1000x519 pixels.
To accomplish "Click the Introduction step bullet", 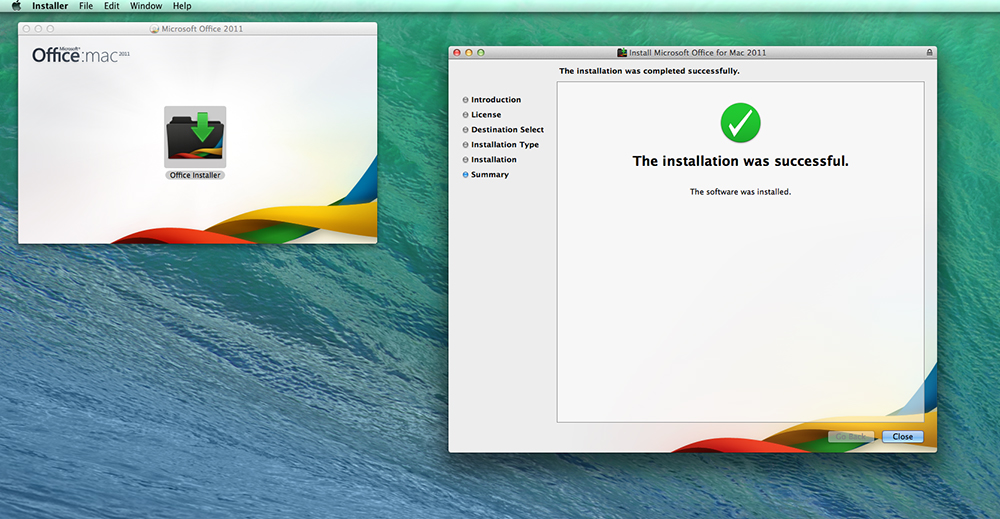I will click(x=466, y=100).
